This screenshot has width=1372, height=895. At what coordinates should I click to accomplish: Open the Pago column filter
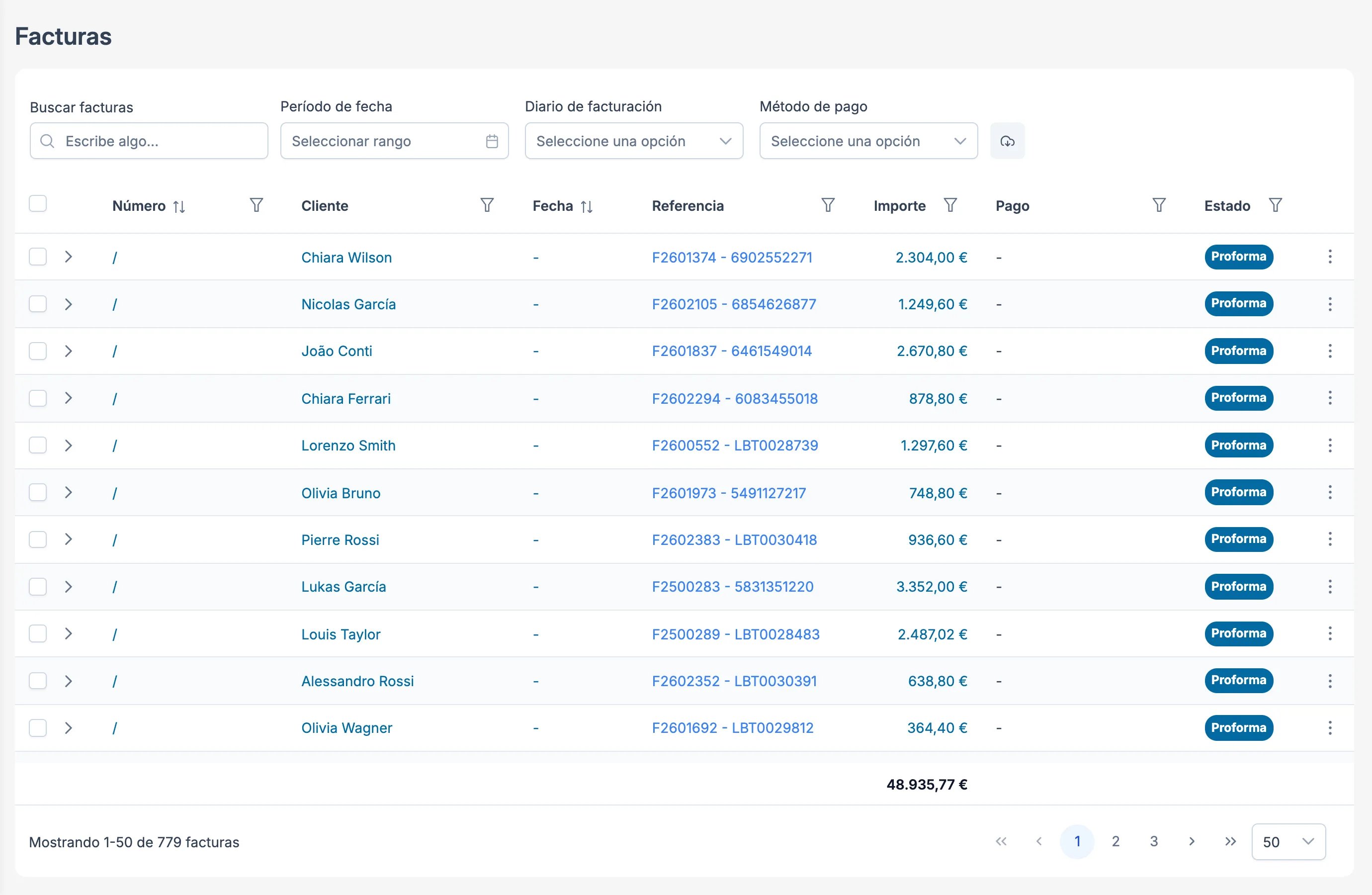click(1159, 205)
